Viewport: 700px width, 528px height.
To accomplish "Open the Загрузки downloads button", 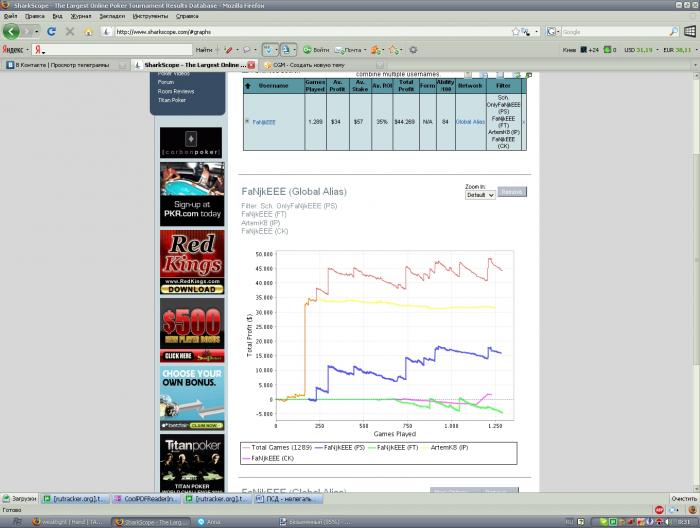I will coord(20,499).
